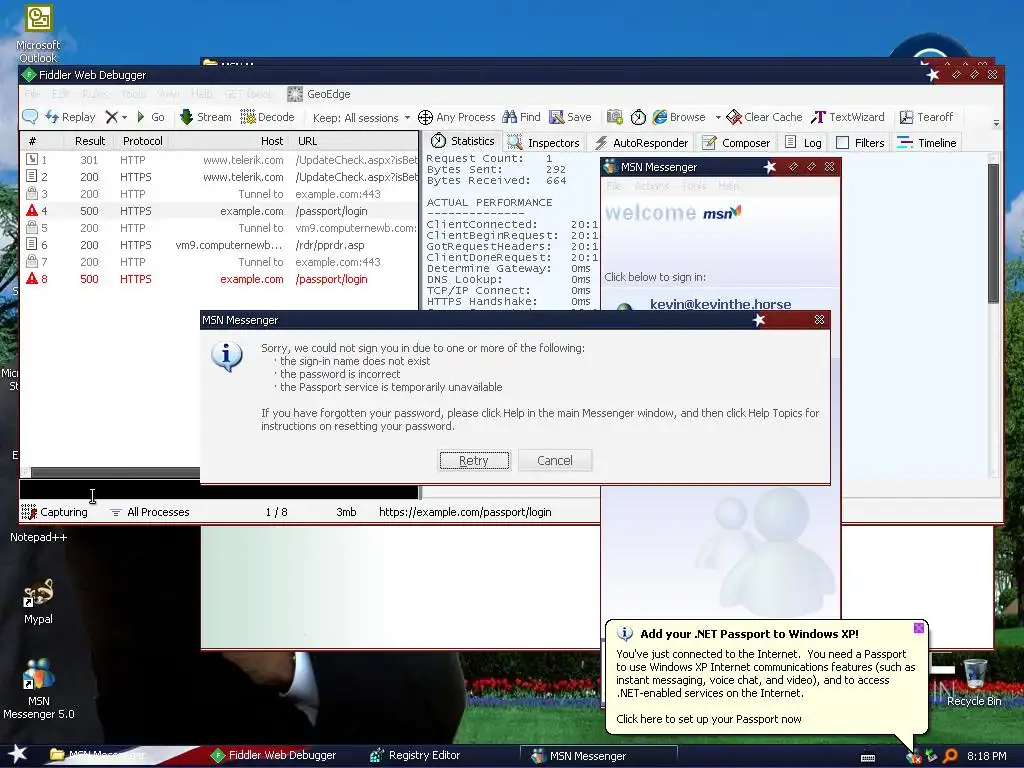Click the Remove X icon in Fiddler toolbar
Screen dimensions: 1024x768
(112, 117)
